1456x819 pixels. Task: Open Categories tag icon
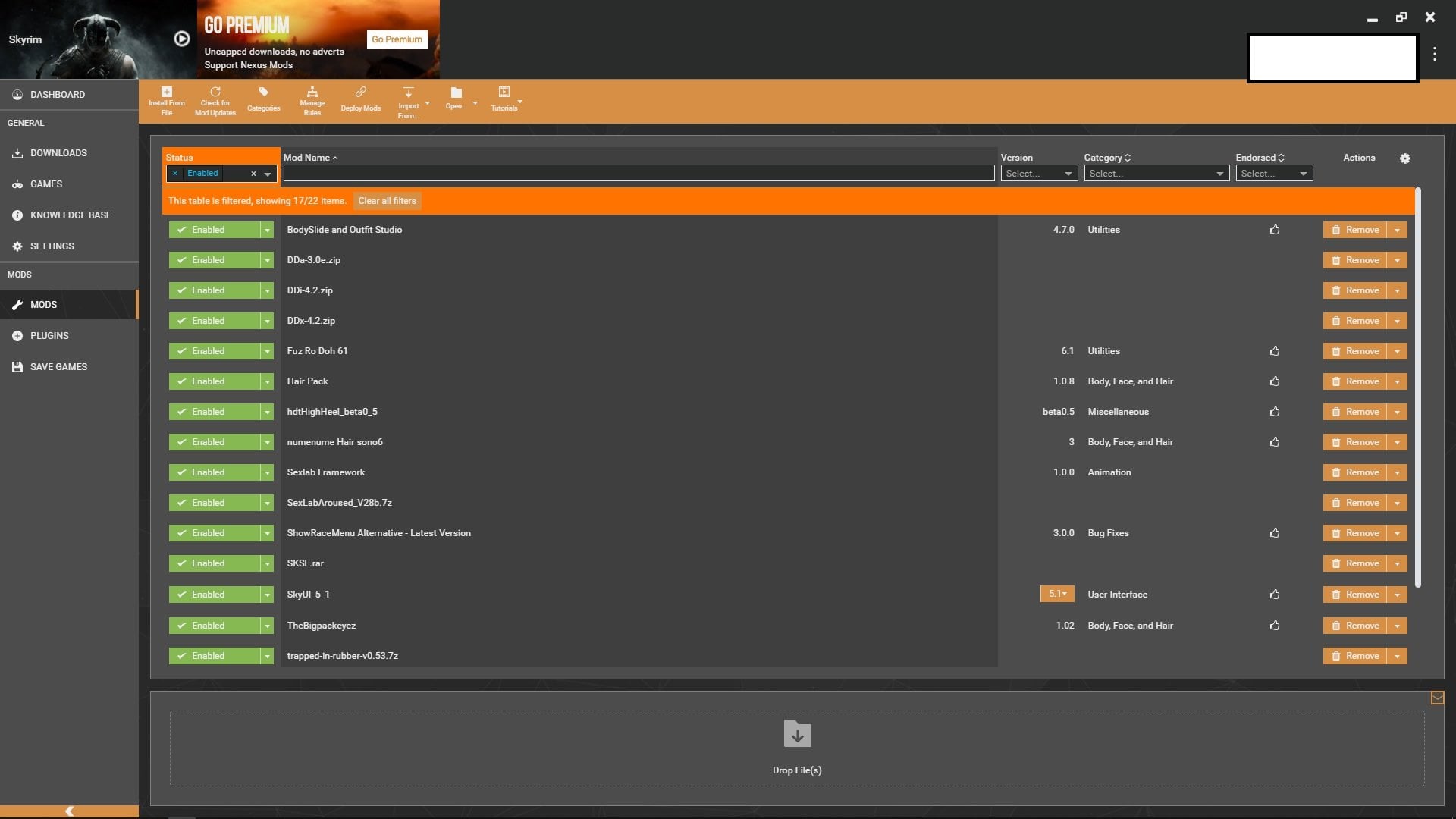264,93
